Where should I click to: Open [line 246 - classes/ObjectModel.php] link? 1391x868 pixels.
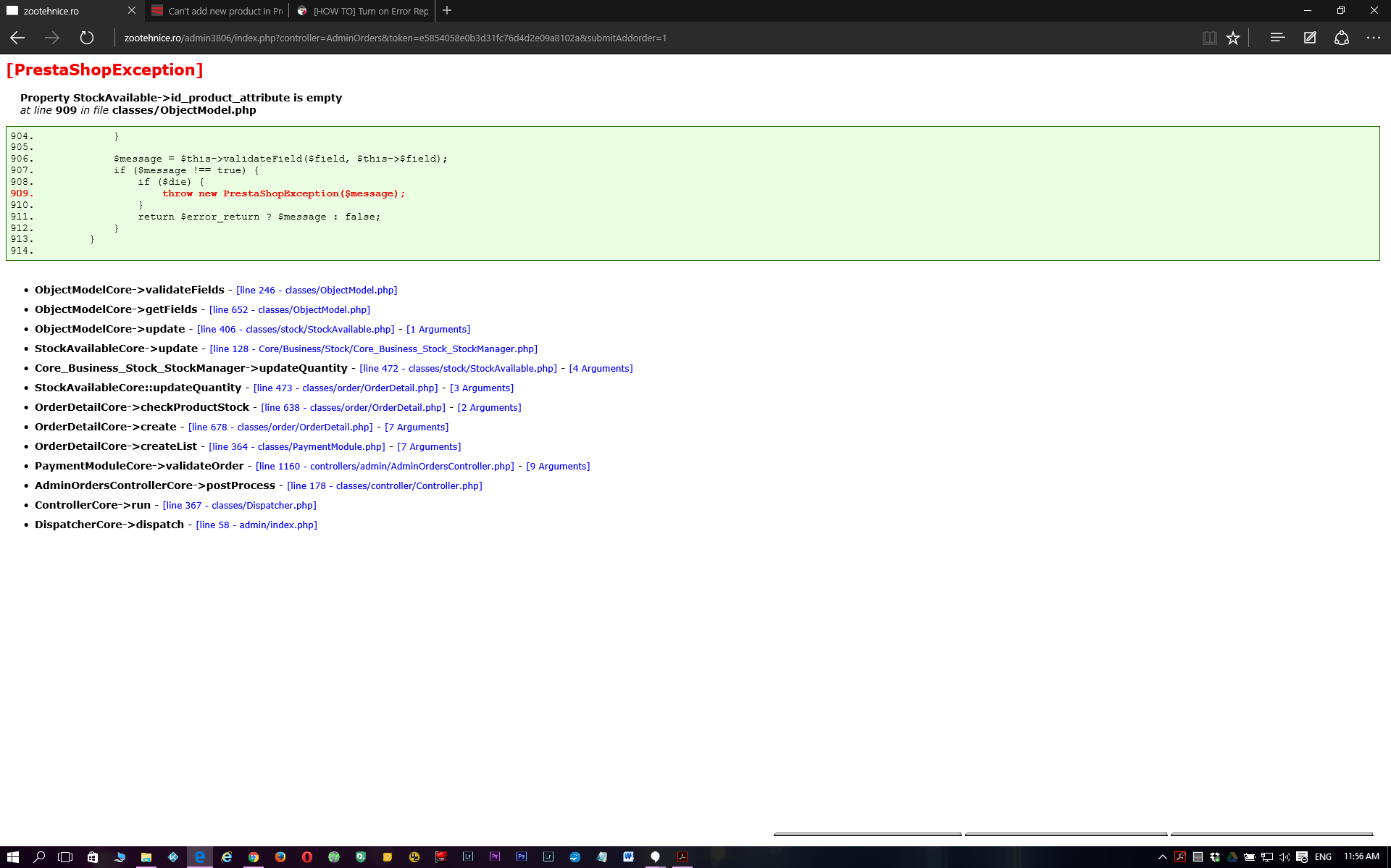pyautogui.click(x=317, y=291)
